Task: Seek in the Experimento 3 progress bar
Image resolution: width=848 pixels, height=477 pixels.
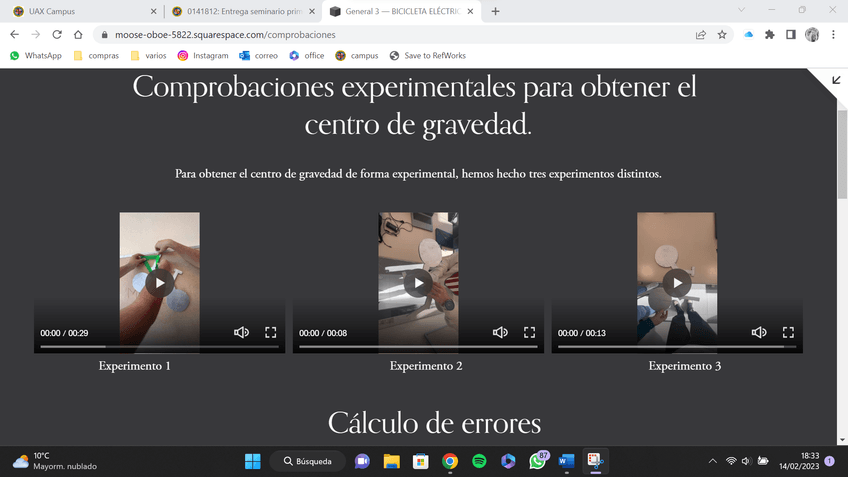Action: pyautogui.click(x=677, y=347)
